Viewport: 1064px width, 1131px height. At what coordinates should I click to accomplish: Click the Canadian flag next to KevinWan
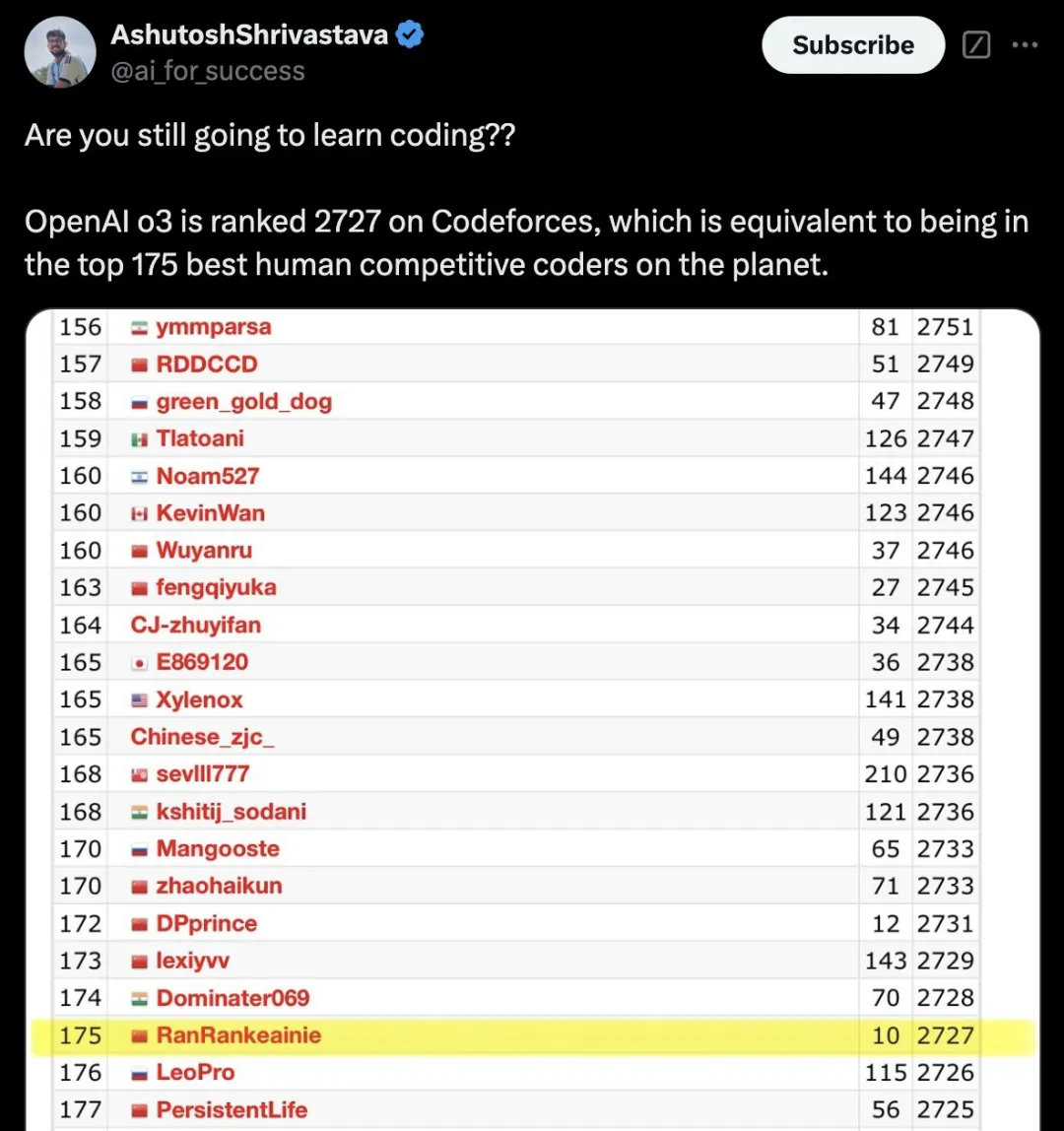tap(140, 512)
